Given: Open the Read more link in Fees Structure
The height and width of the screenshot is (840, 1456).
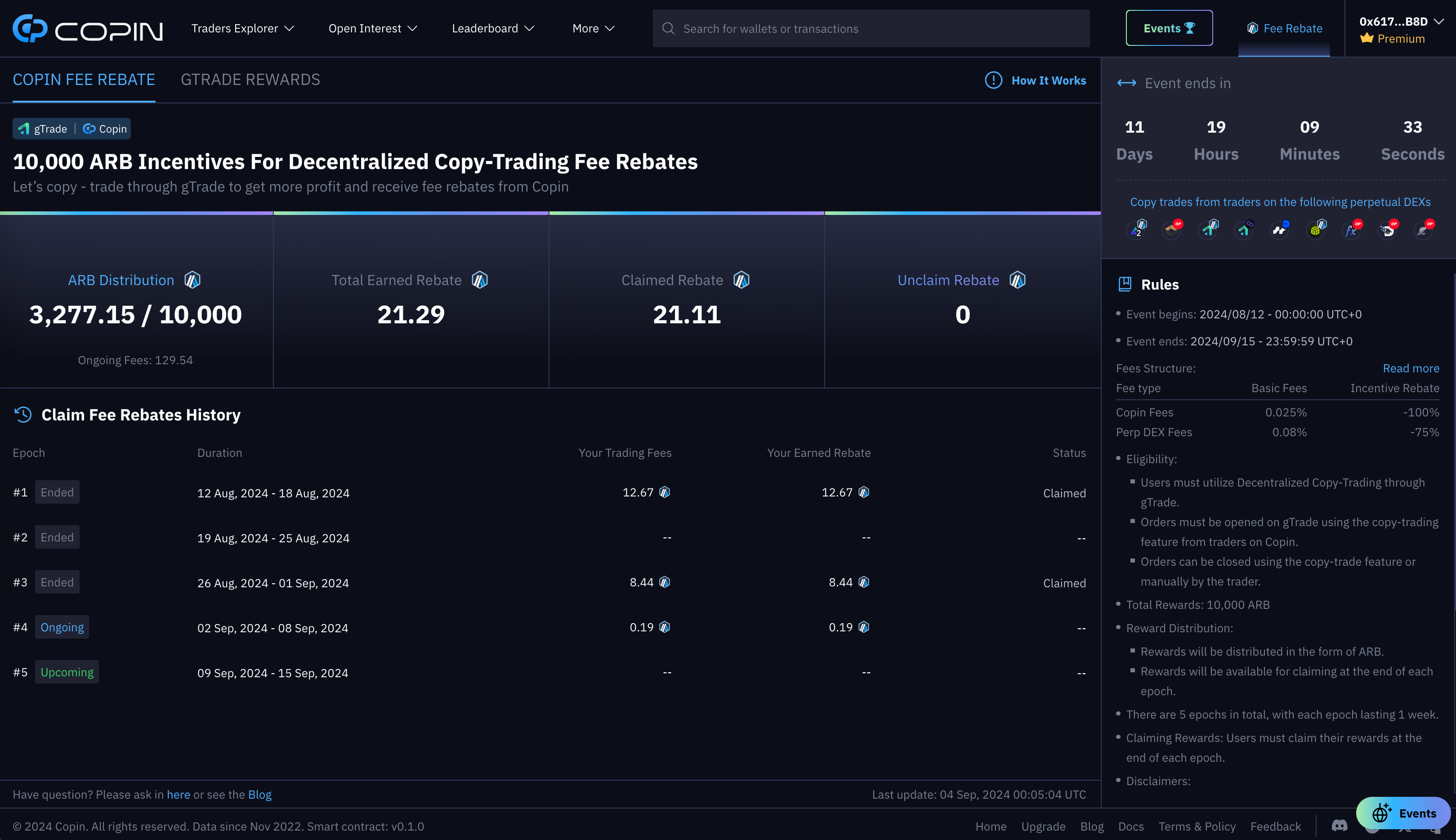Looking at the screenshot, I should pyautogui.click(x=1411, y=368).
